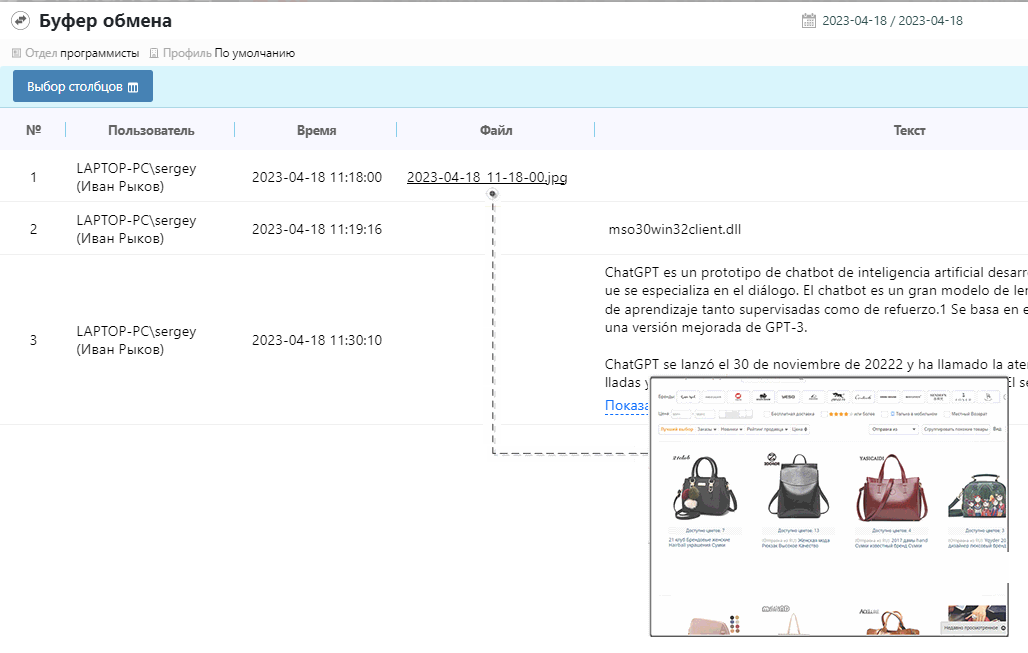
Task: Click the small Отдел department icon
Action: [16, 53]
